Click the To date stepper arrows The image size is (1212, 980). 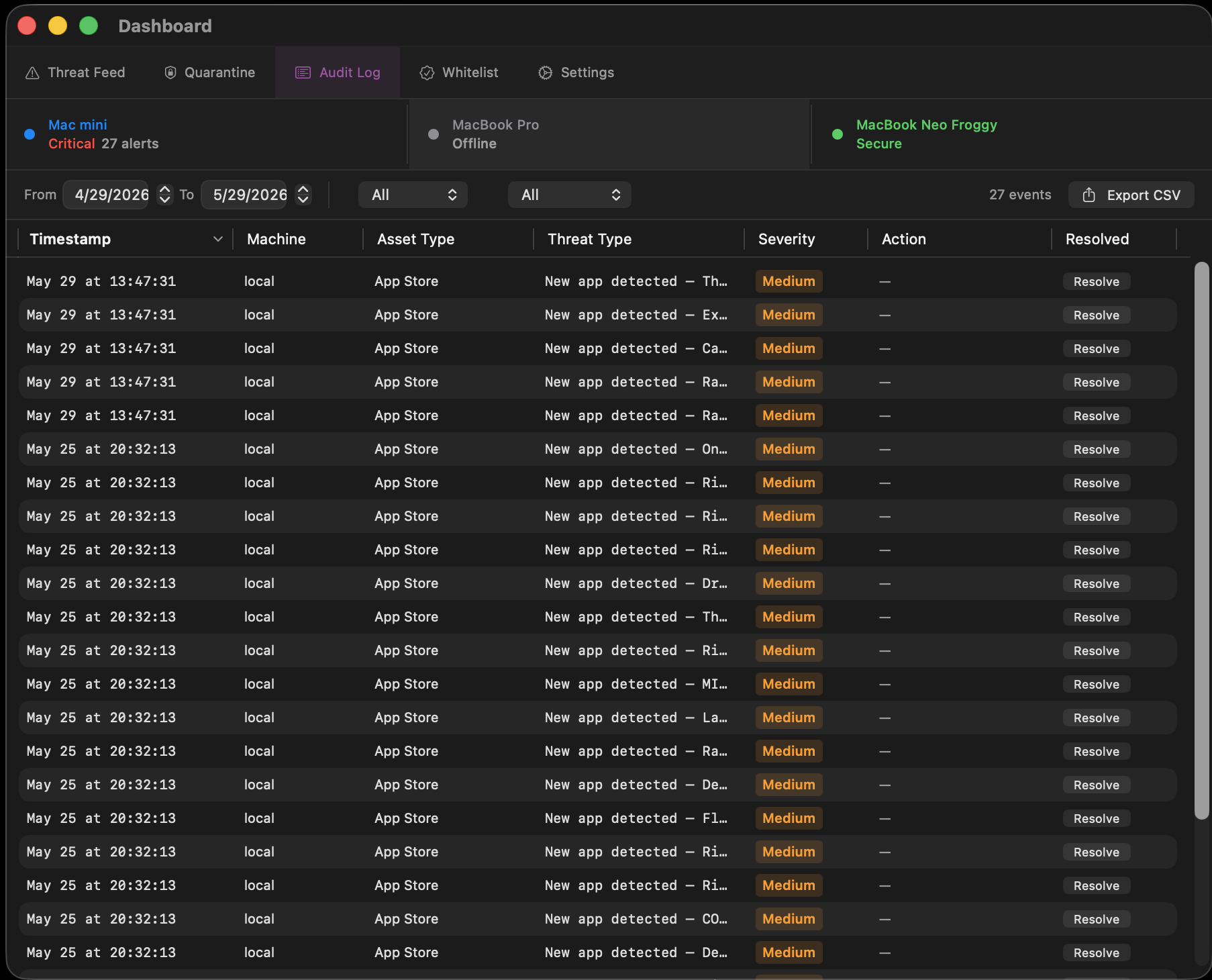tap(303, 195)
